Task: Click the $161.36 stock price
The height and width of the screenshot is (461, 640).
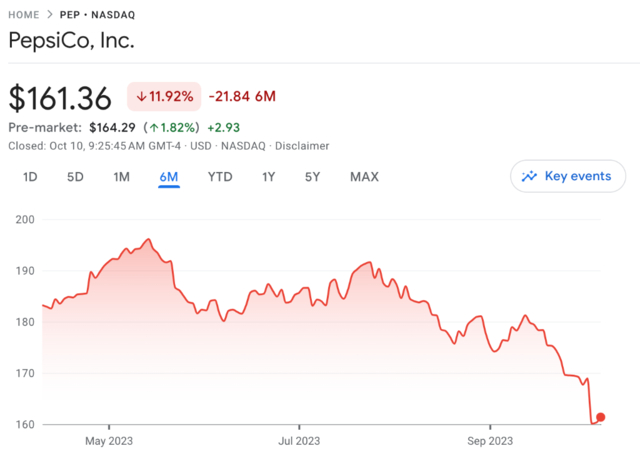Action: [x=60, y=97]
